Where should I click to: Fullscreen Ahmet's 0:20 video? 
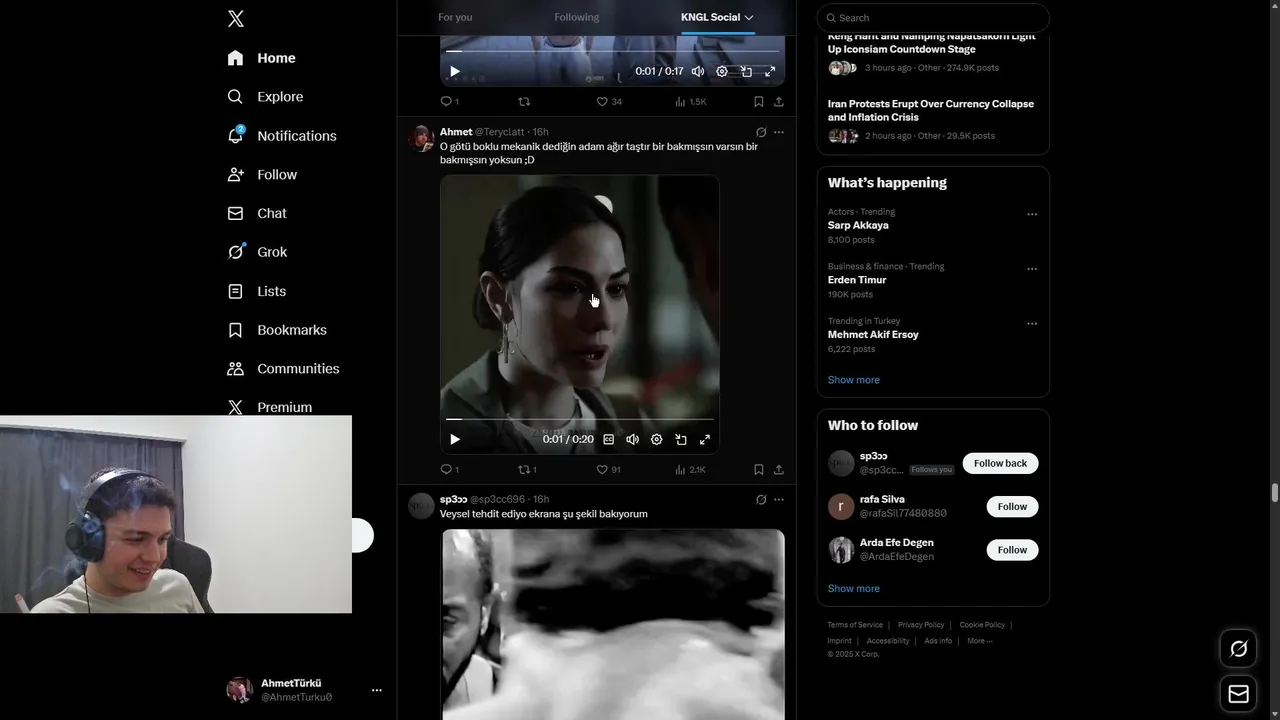[x=705, y=440]
